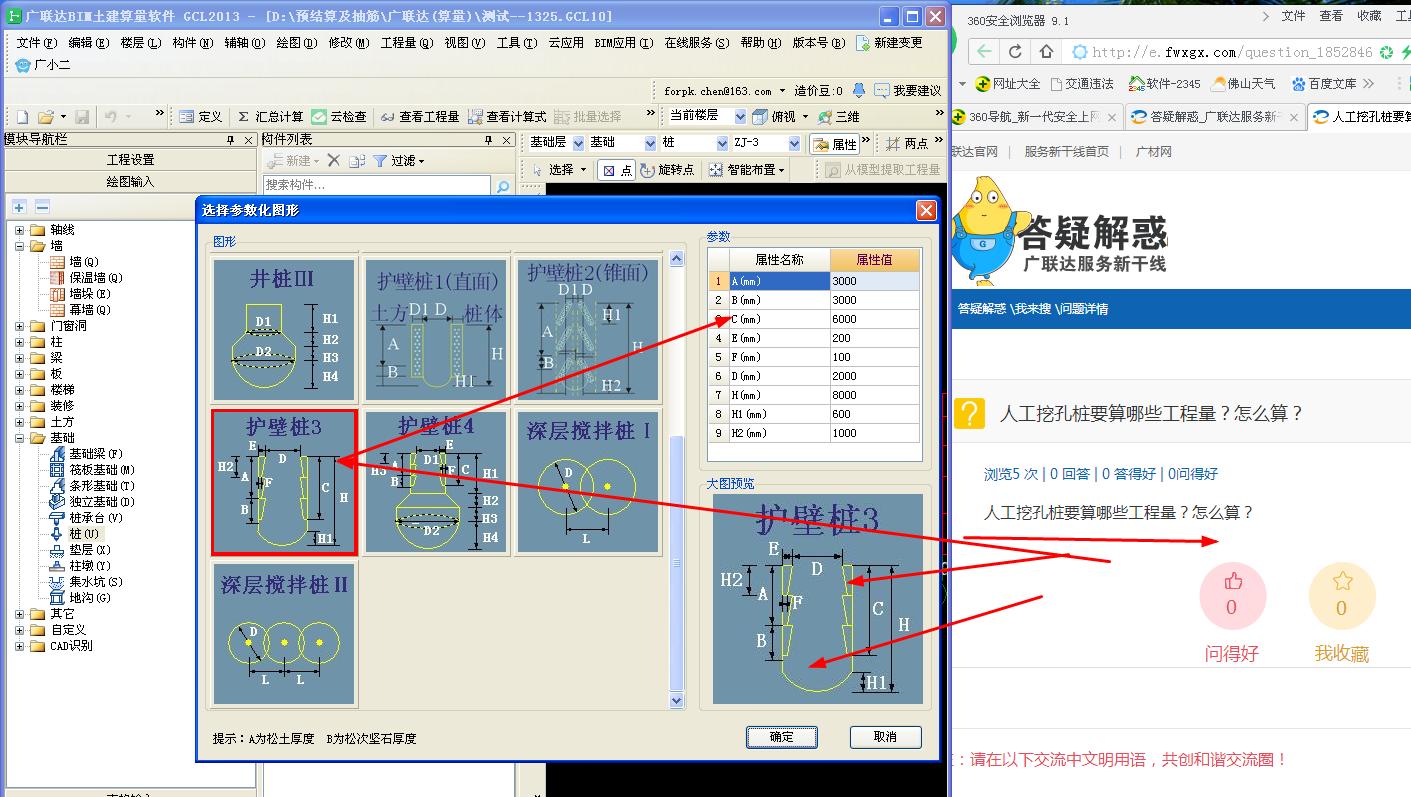Switch to 工程设置 module tab

(131, 160)
